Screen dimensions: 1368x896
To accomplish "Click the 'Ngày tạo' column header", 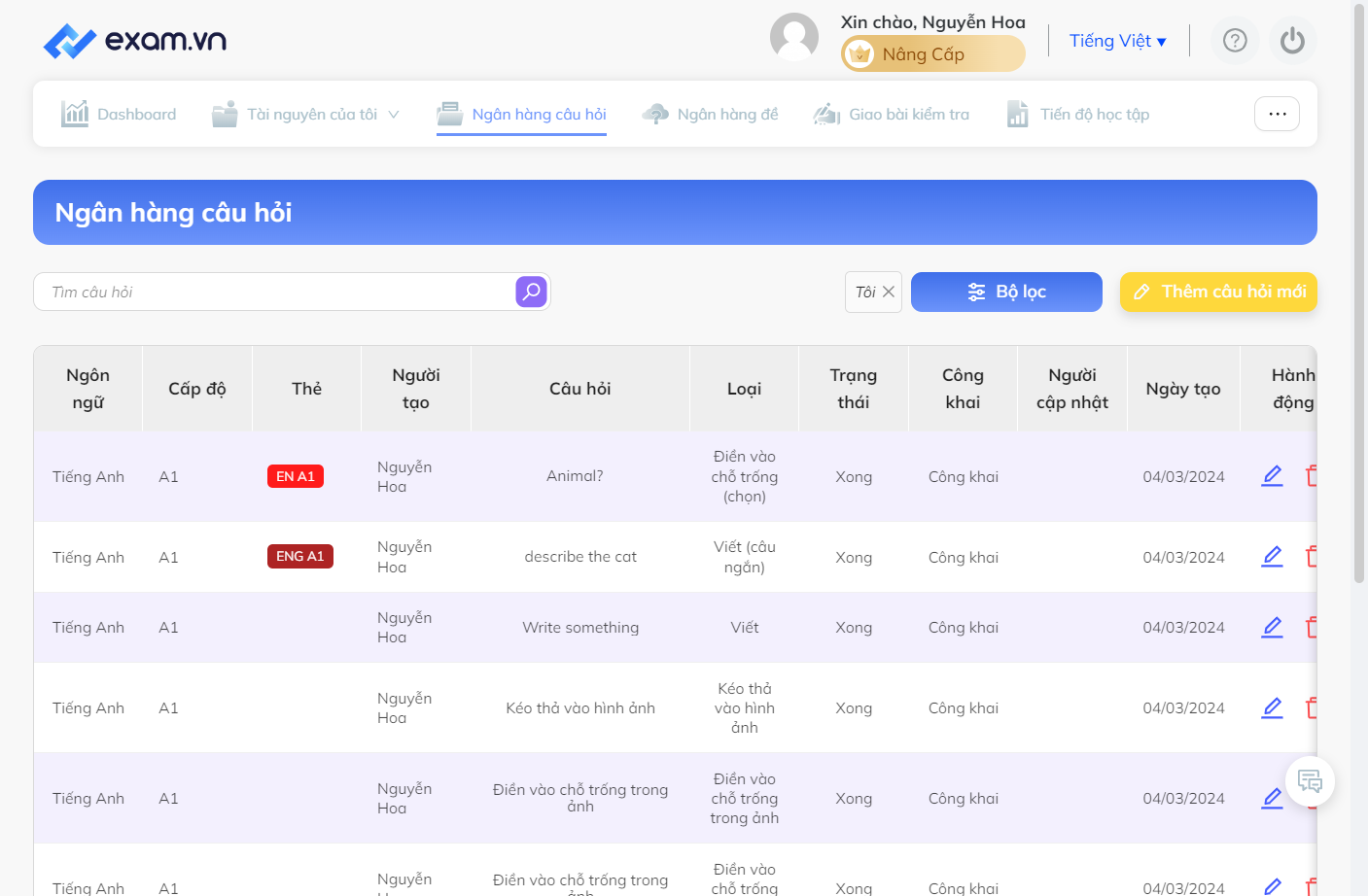I will click(1183, 389).
